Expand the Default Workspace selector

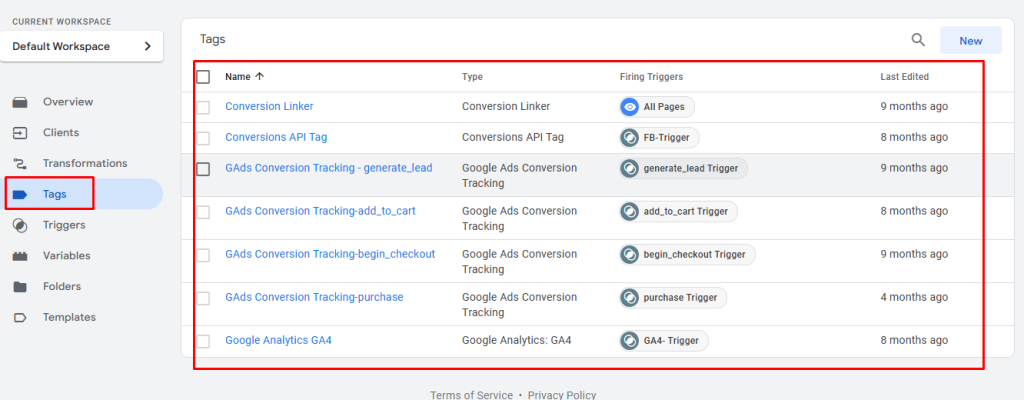point(82,46)
